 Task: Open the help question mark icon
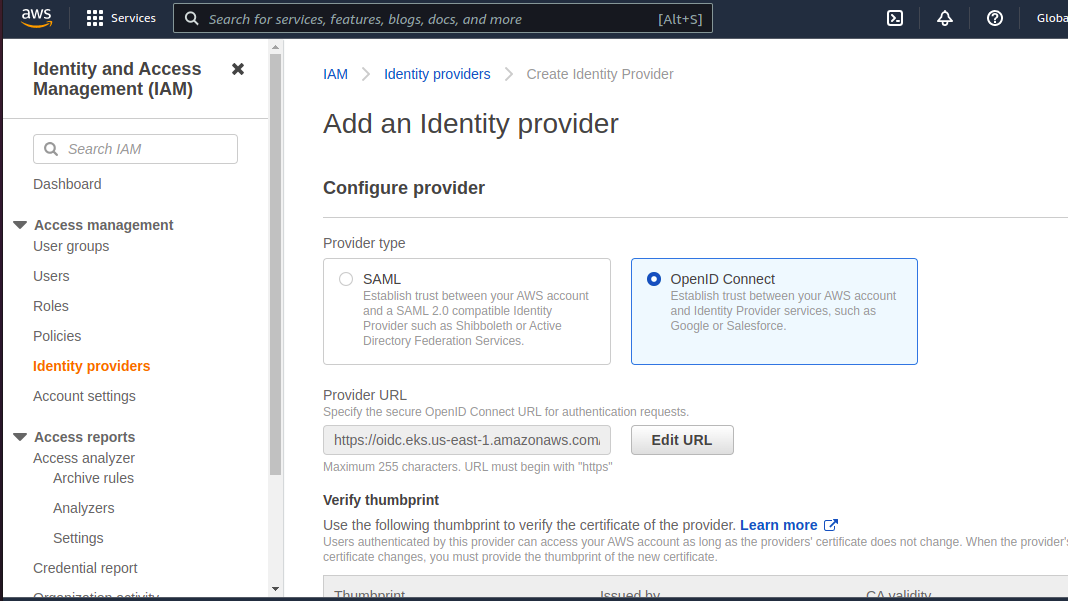click(994, 18)
